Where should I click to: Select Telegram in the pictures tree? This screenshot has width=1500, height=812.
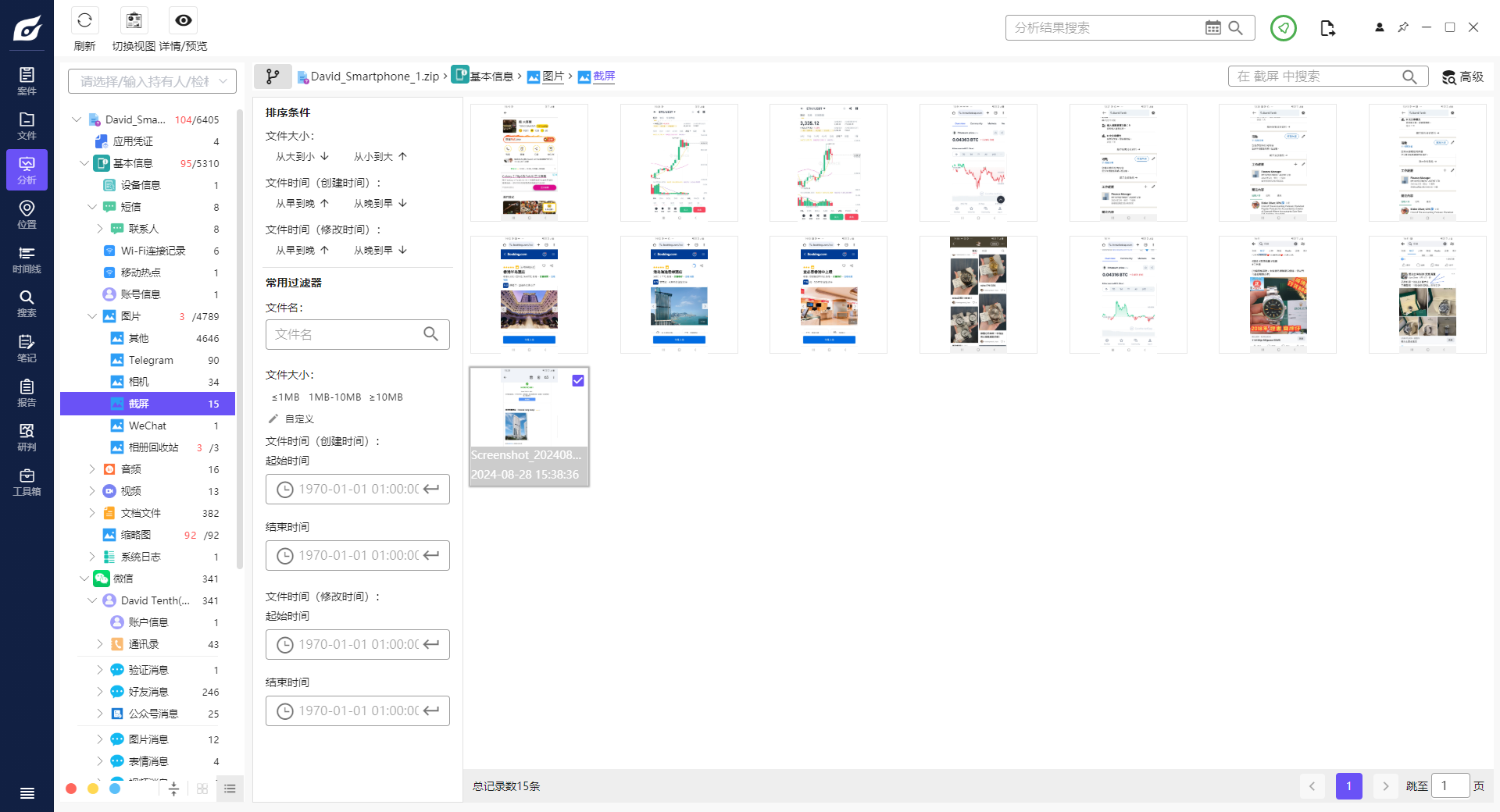pyautogui.click(x=151, y=360)
